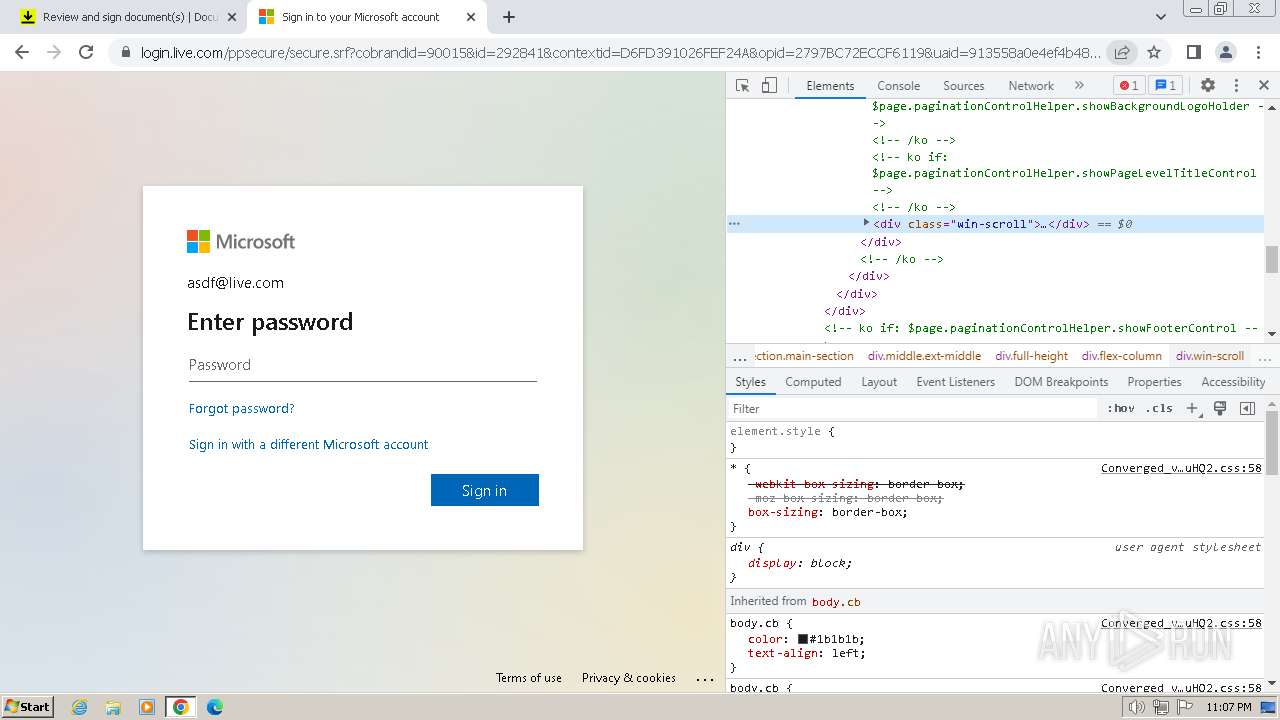Open the Windows Start menu
This screenshot has width=1280, height=720.
coord(28,707)
